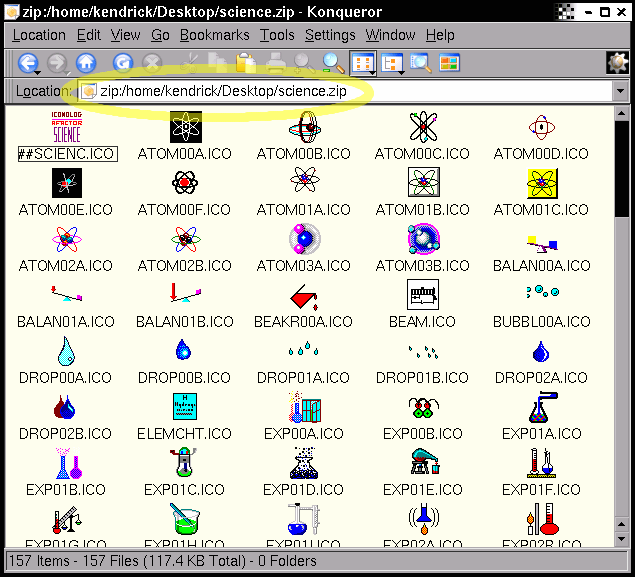Toggle the Tree View mode button

coord(392,63)
